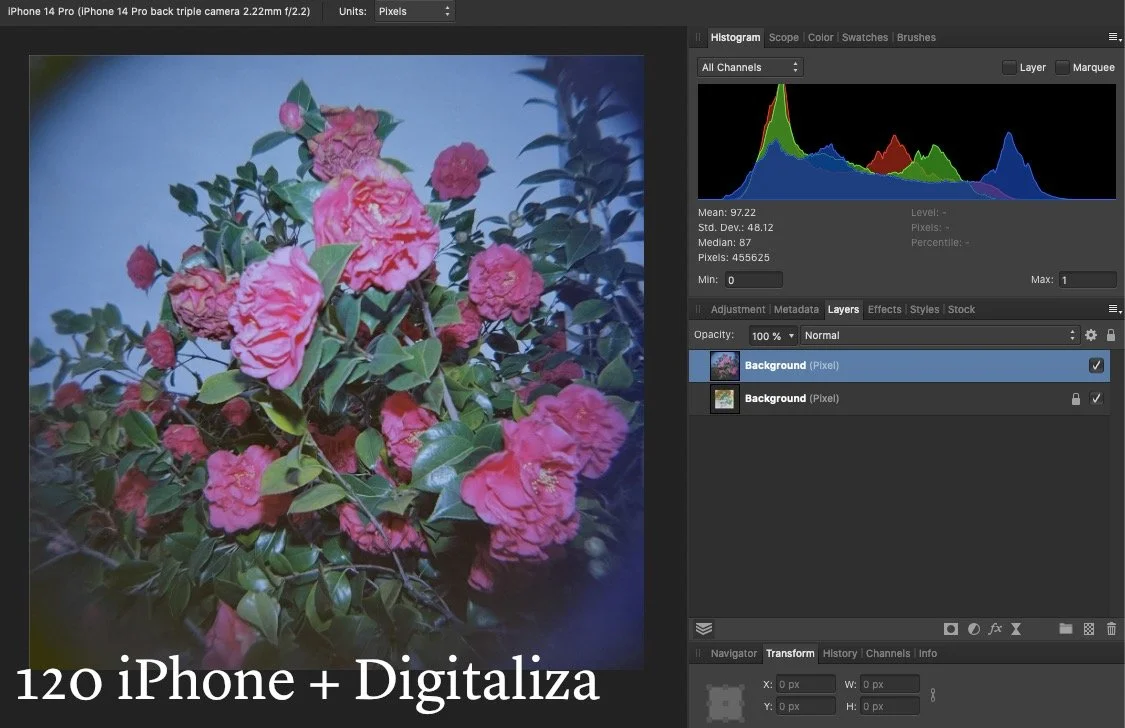Enable the Marquee checkbox in Histogram
Viewport: 1125px width, 728px height.
pyautogui.click(x=1063, y=67)
